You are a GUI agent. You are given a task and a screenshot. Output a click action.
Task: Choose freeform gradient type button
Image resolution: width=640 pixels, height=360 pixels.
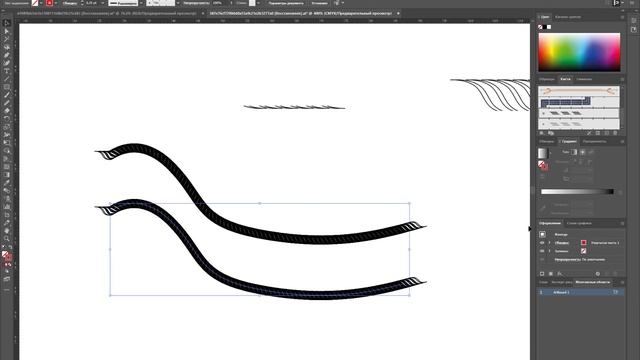click(x=591, y=152)
